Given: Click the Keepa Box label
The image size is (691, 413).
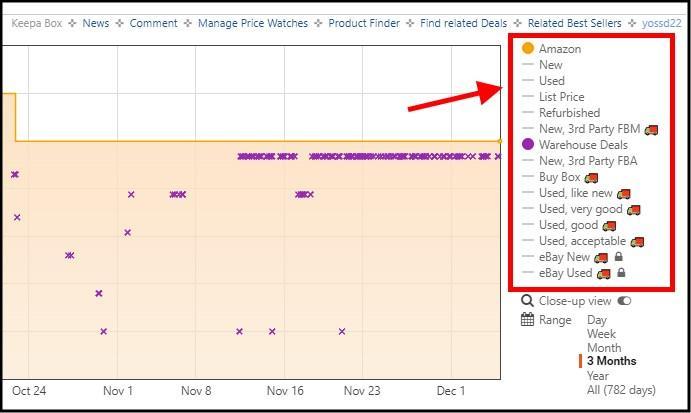Looking at the screenshot, I should click(x=37, y=23).
